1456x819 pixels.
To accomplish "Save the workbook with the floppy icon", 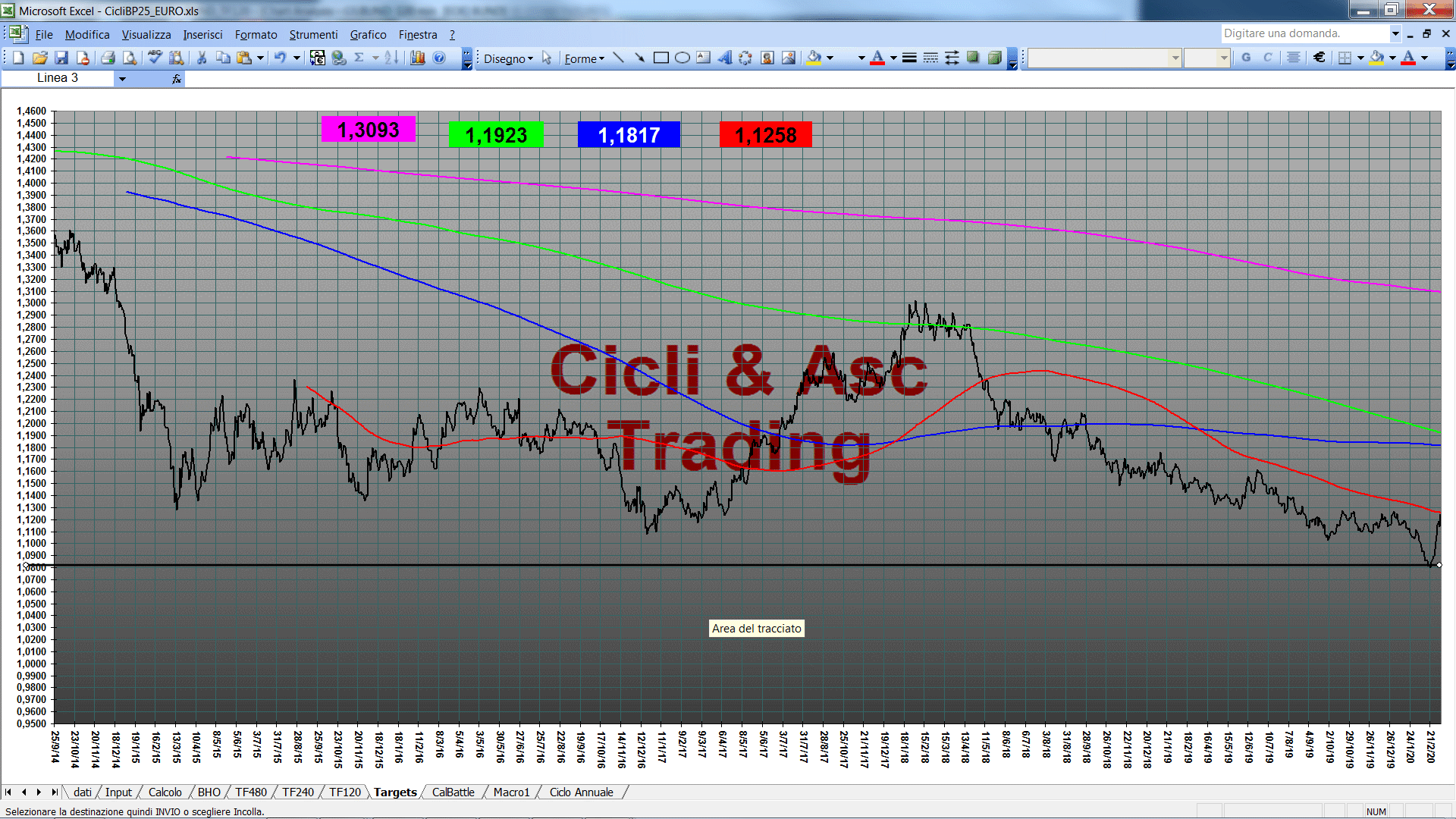I will [x=61, y=58].
